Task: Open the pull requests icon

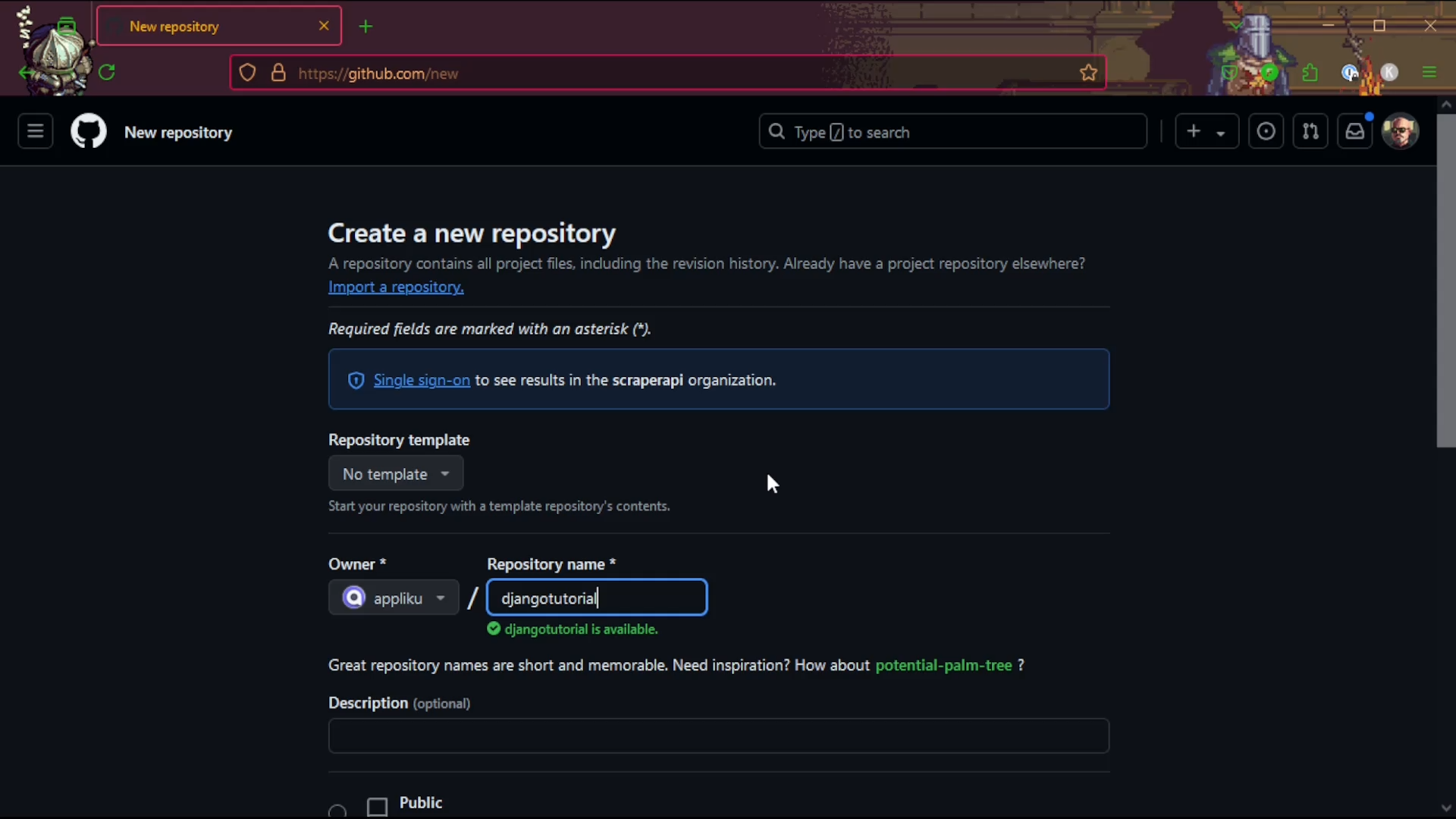Action: (1311, 131)
